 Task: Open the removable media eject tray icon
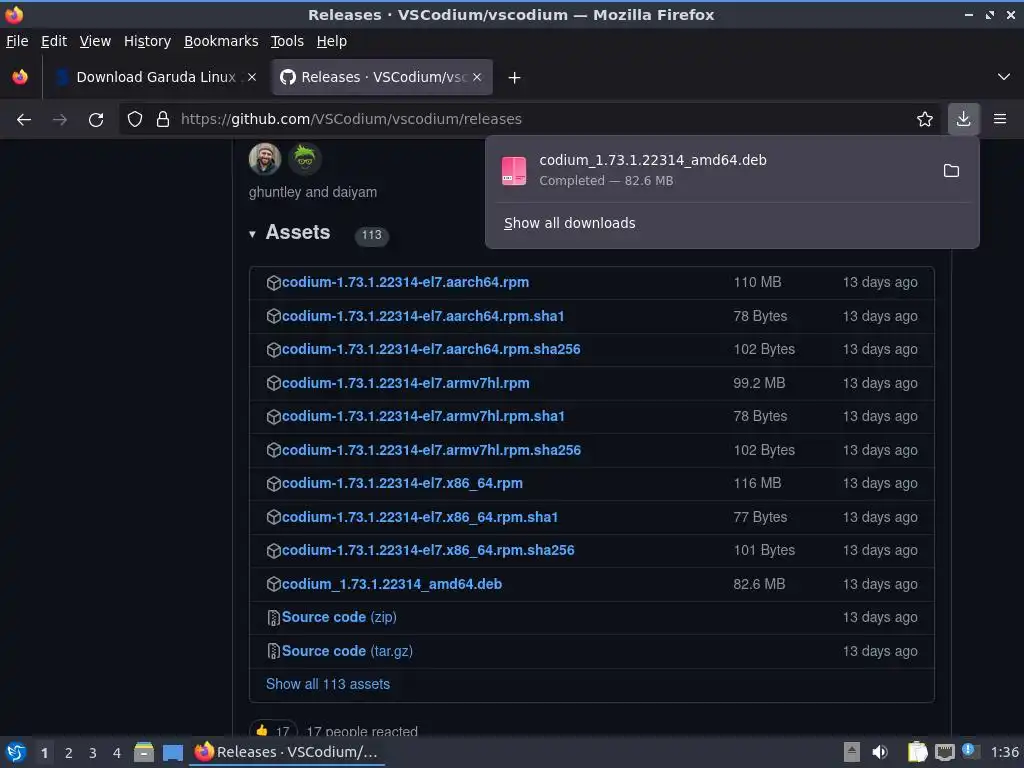pyautogui.click(x=852, y=752)
